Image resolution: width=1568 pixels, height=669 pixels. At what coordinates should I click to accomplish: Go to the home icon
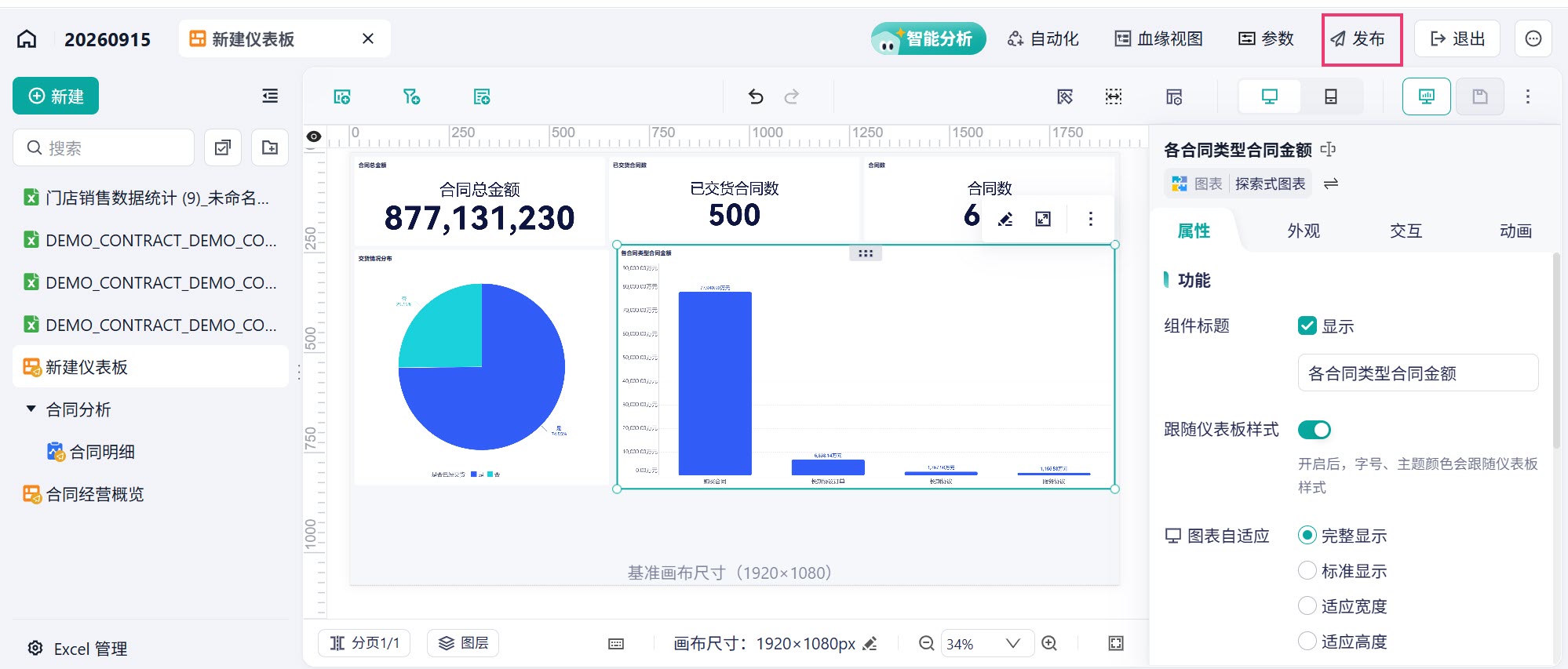click(x=27, y=39)
